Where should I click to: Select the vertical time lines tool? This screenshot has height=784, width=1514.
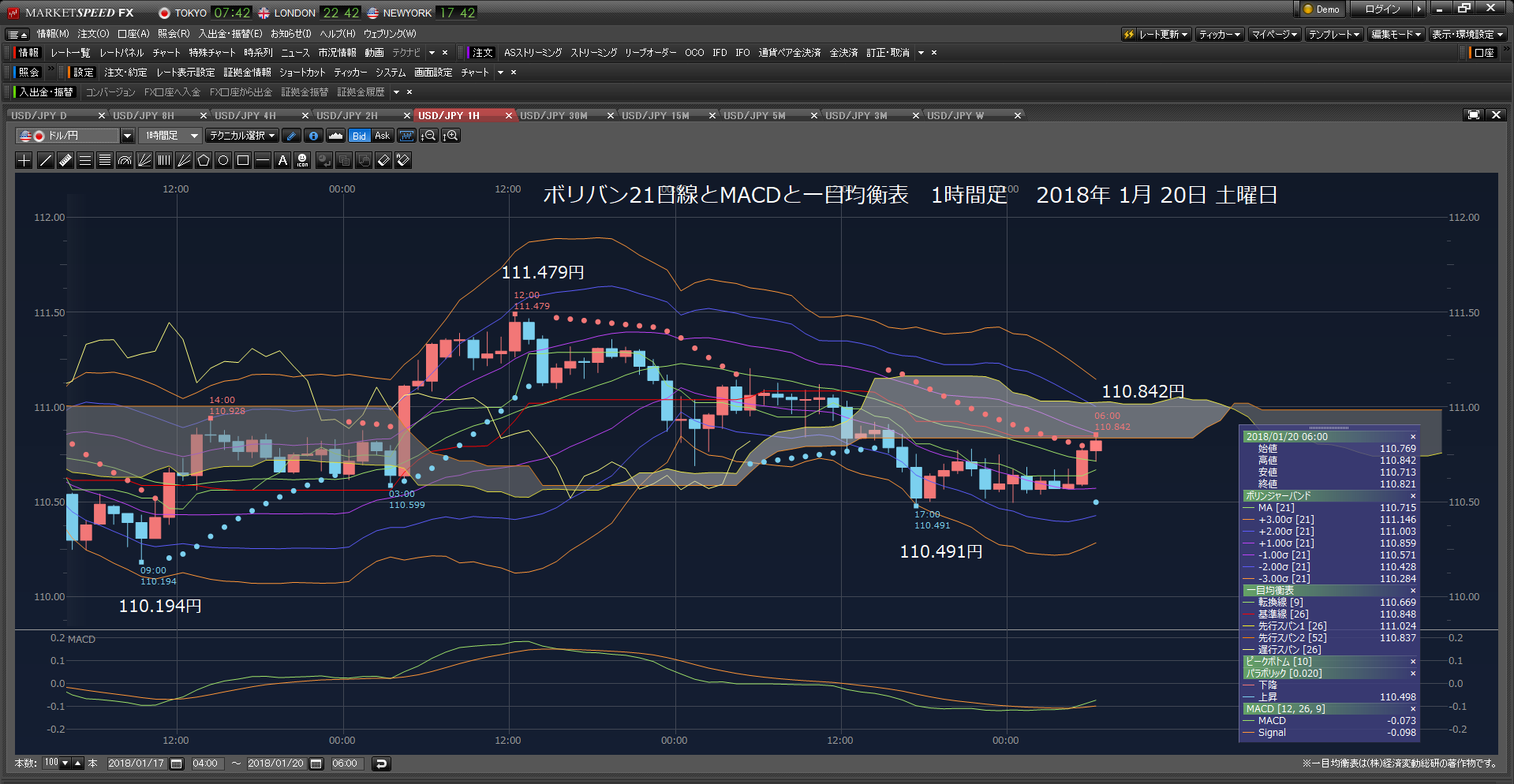(164, 160)
